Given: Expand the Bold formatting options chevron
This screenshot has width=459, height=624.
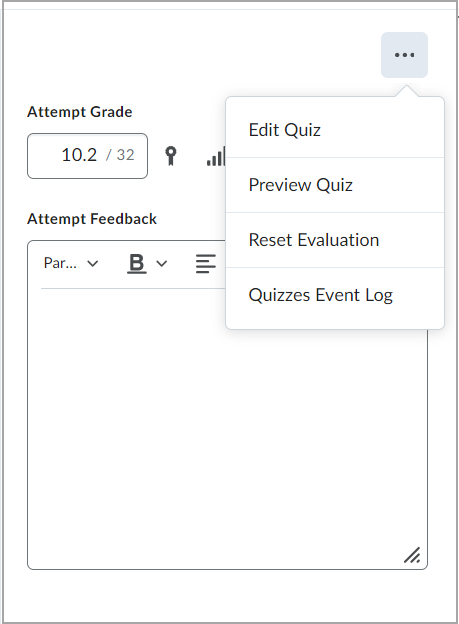Looking at the screenshot, I should point(161,263).
